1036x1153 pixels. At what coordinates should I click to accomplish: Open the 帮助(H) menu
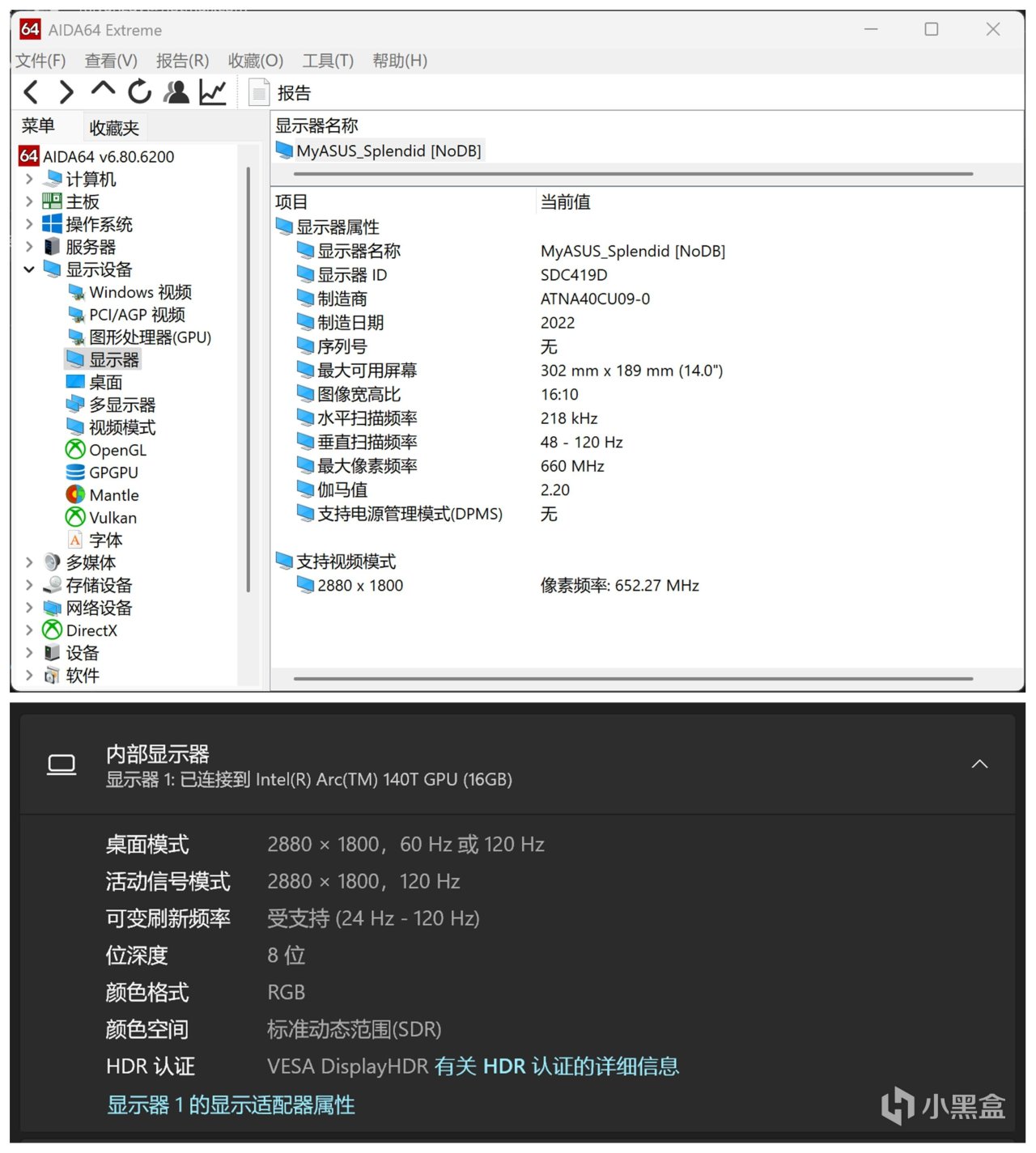[400, 61]
